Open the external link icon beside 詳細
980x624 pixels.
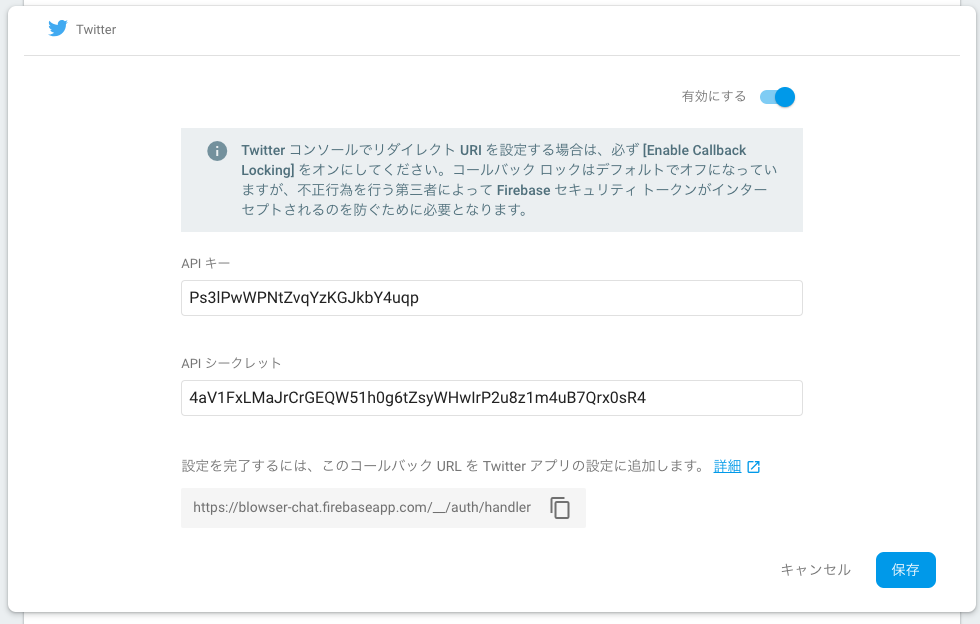point(754,466)
